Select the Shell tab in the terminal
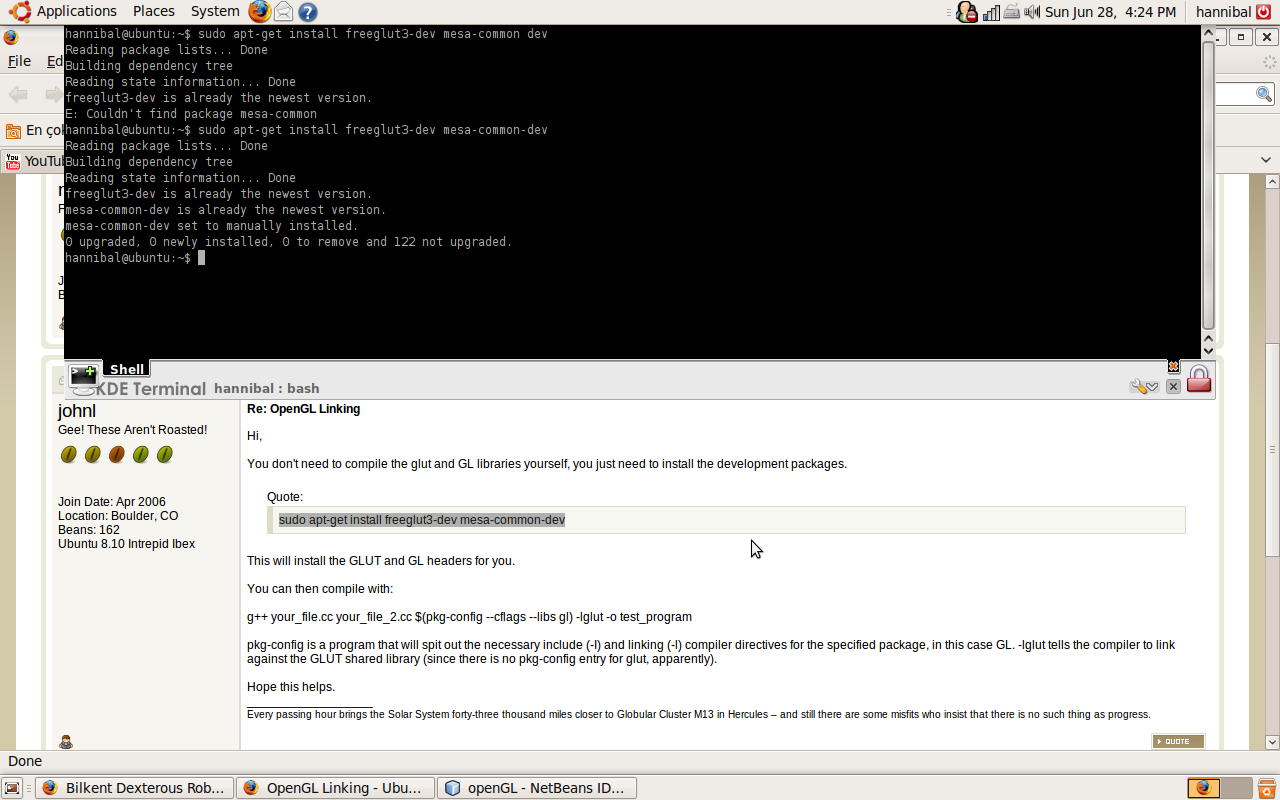Screen dimensions: 1280x800 127,369
